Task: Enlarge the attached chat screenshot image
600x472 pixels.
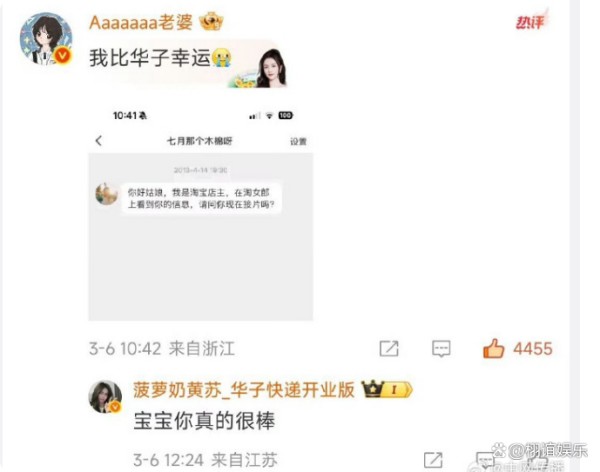Action: tap(201, 212)
